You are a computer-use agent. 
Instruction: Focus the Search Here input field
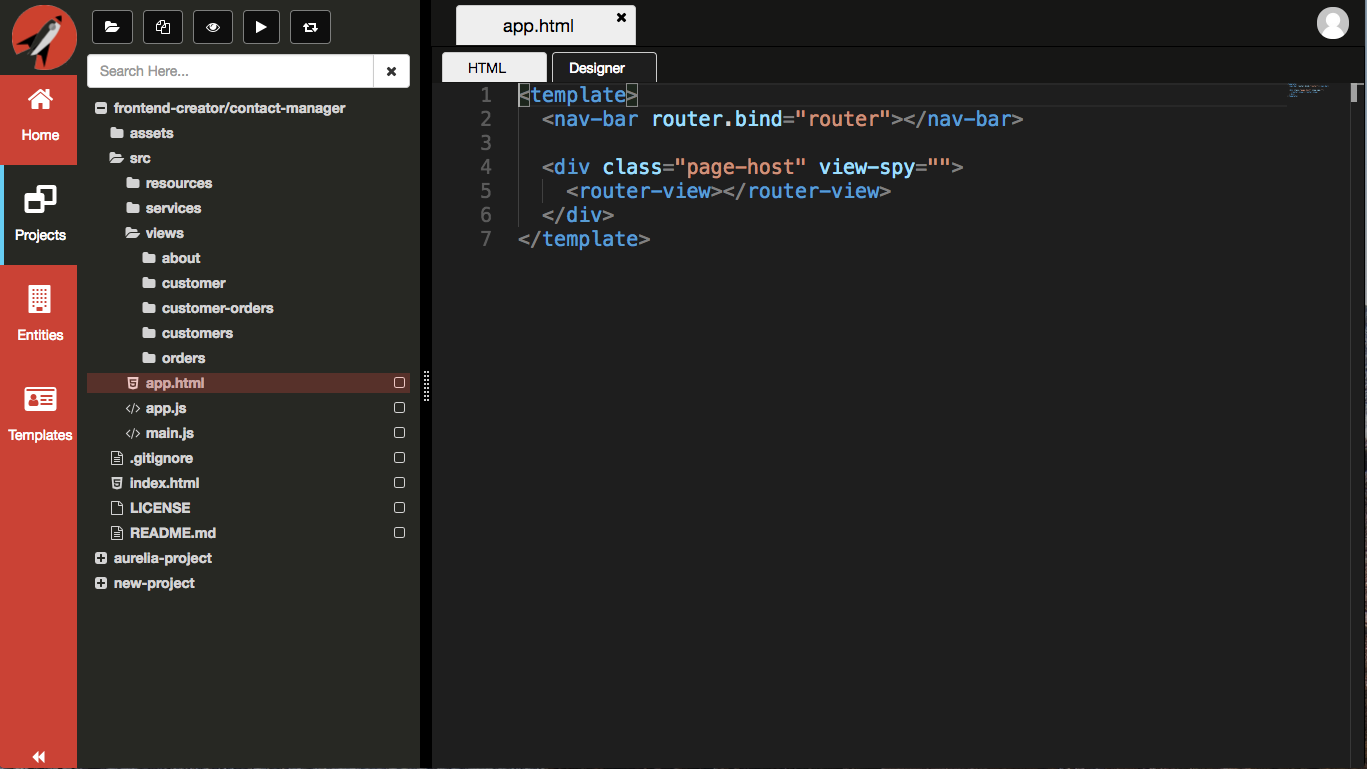click(x=230, y=71)
